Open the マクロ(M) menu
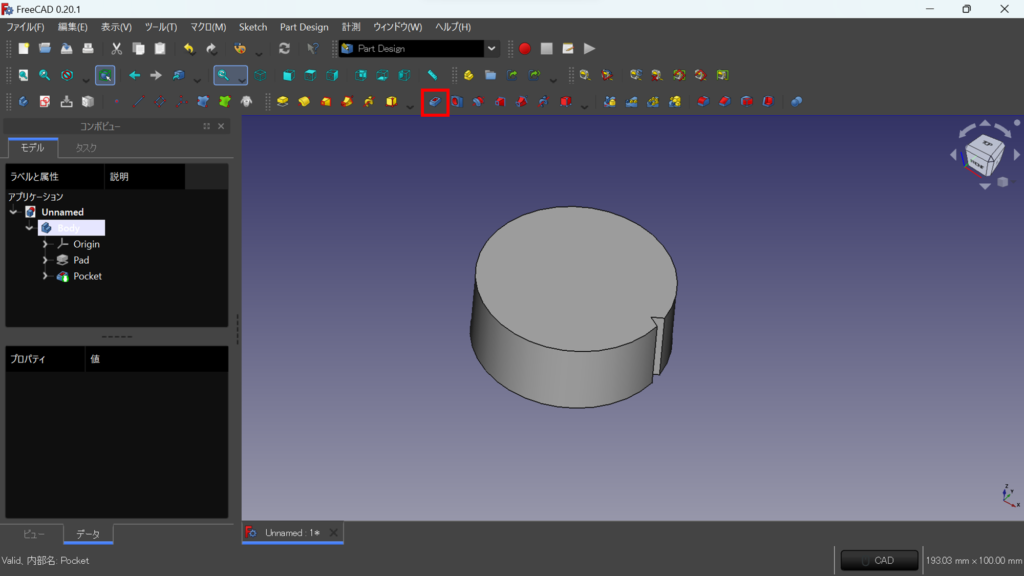The height and width of the screenshot is (576, 1024). point(208,27)
